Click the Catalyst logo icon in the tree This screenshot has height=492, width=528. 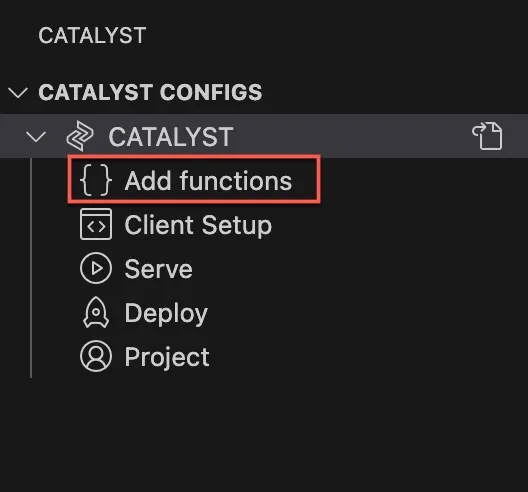pyautogui.click(x=80, y=136)
